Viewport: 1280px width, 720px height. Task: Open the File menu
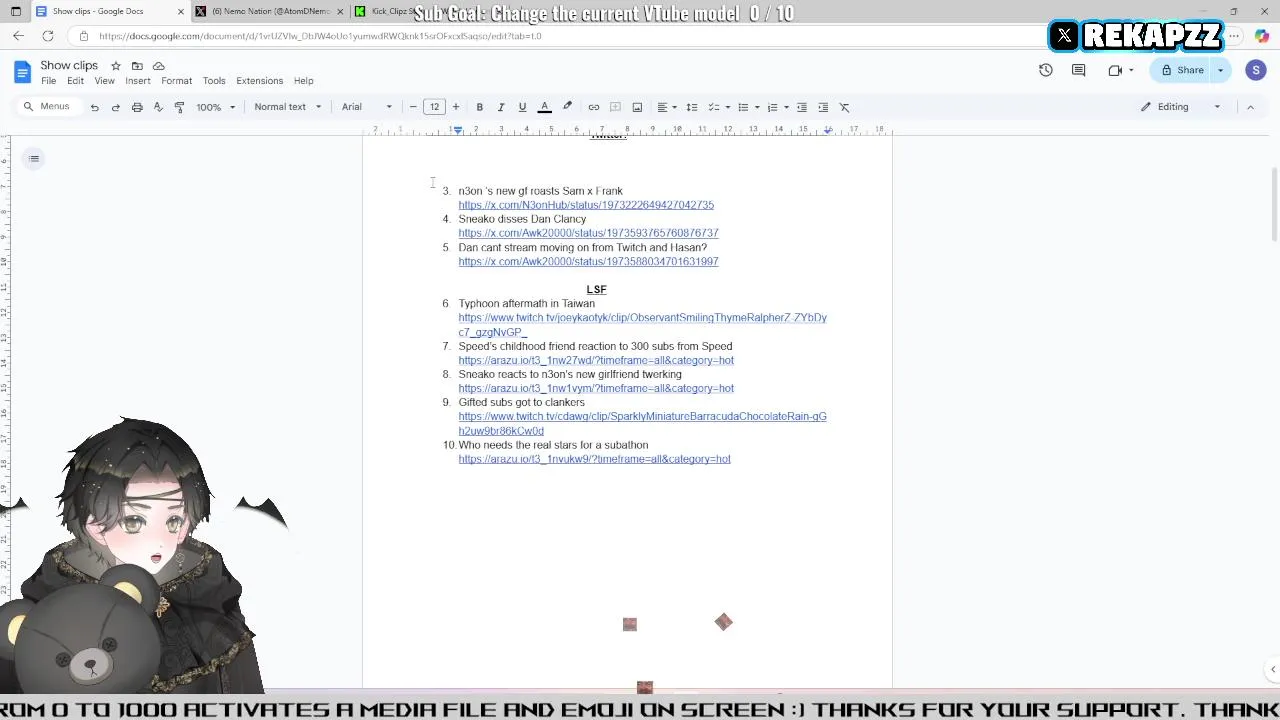coord(48,81)
